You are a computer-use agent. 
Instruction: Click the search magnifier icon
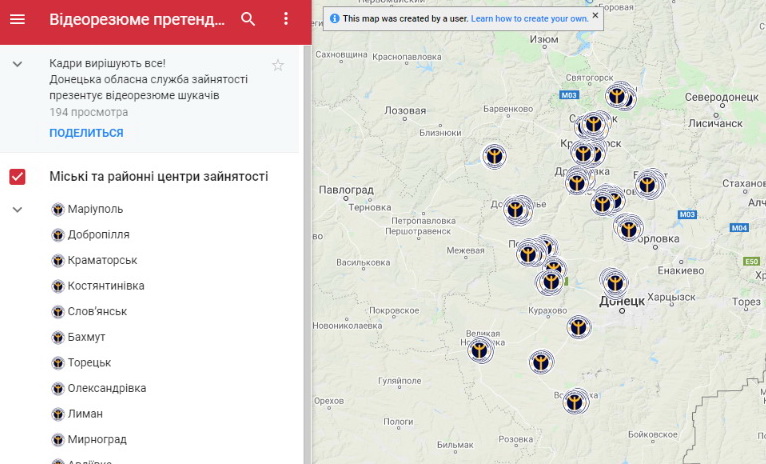click(248, 19)
